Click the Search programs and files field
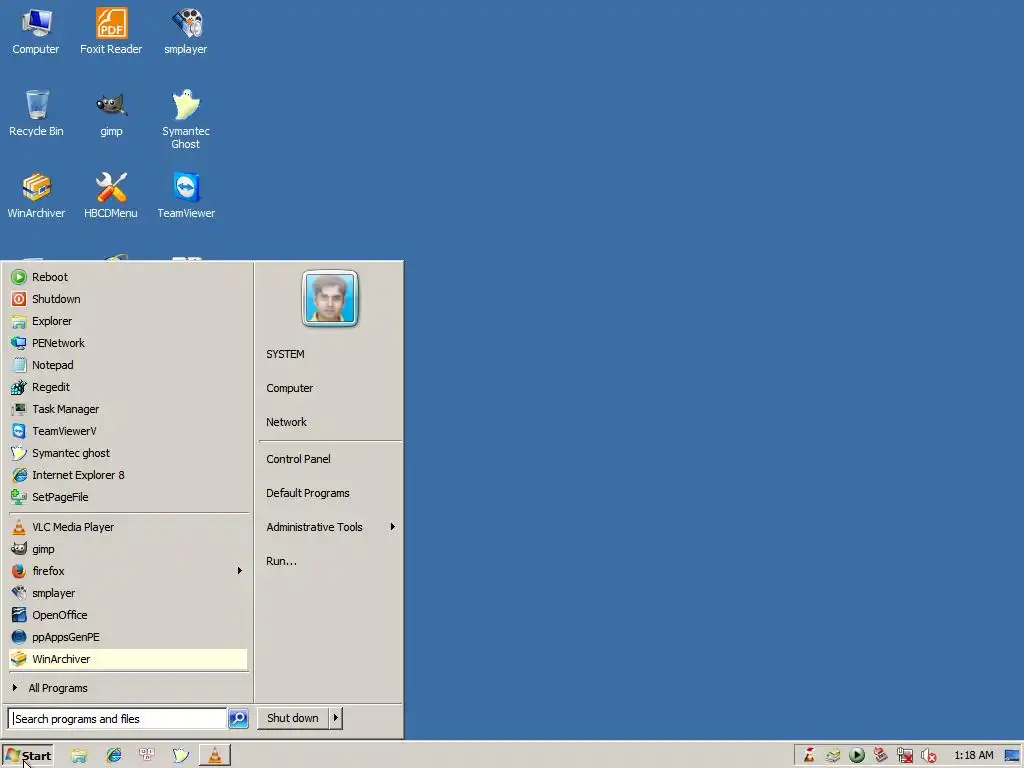1024x768 pixels. pos(117,718)
